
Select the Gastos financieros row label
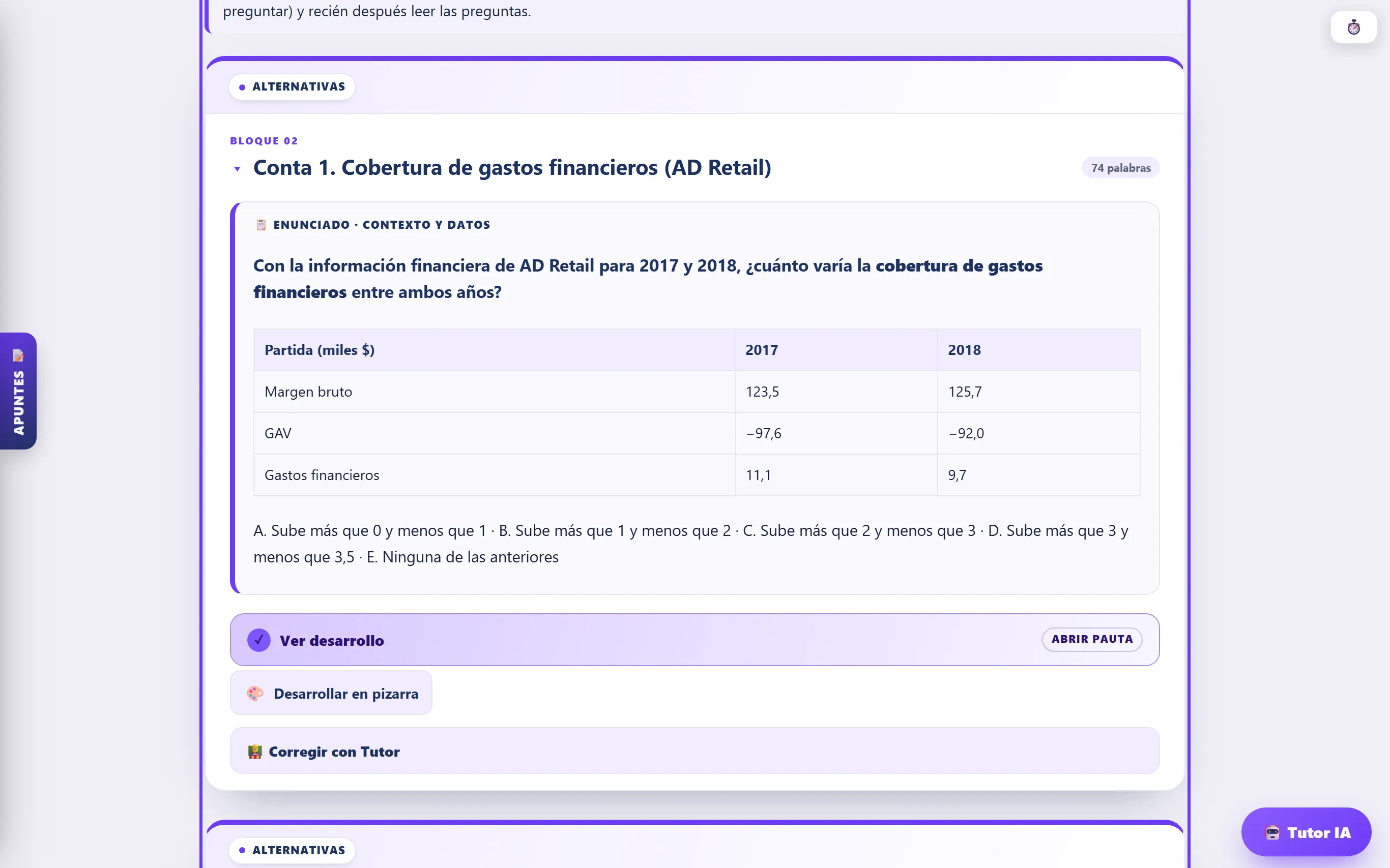click(322, 475)
